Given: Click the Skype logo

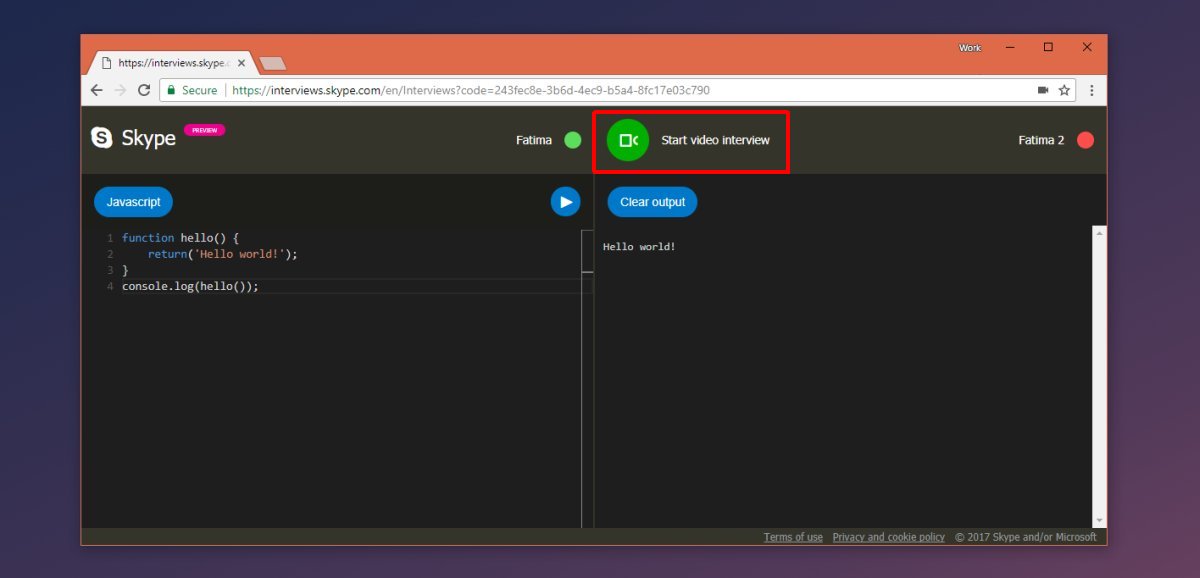Looking at the screenshot, I should (133, 138).
